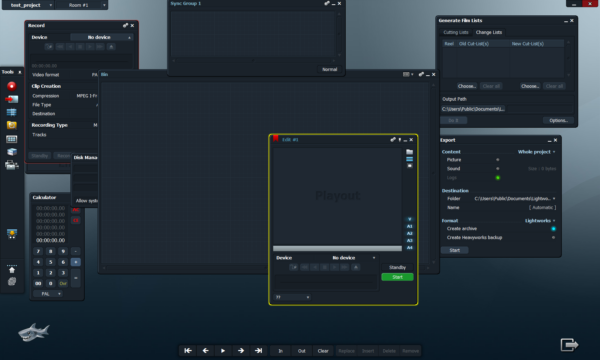Toggle the V track in Edit #1
Image resolution: width=600 pixels, height=360 pixels.
pyautogui.click(x=409, y=219)
